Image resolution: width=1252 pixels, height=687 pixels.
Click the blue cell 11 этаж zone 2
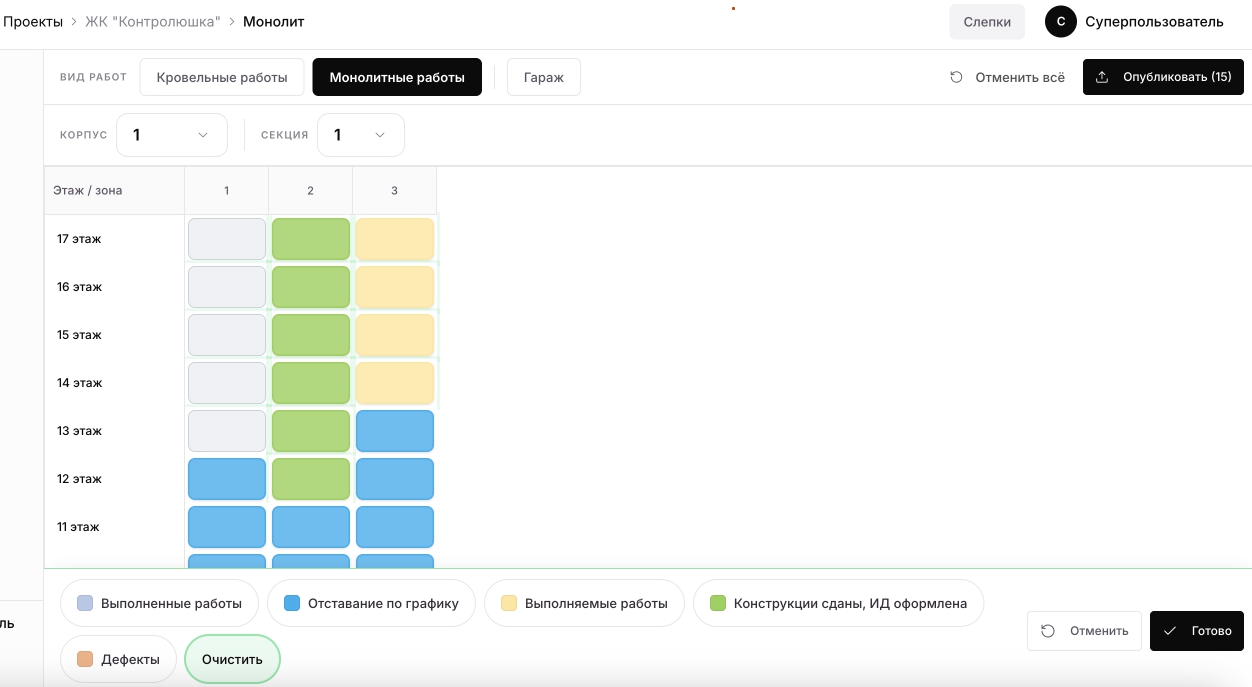coord(311,527)
